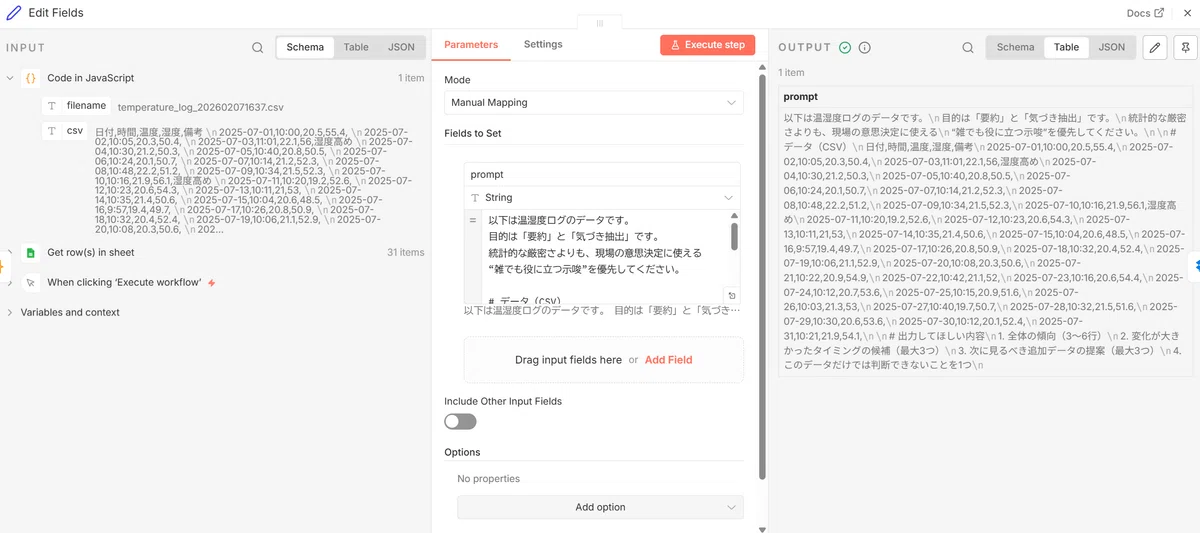
Task: Click the panel drag handle above Parameters
Action: [x=600, y=22]
